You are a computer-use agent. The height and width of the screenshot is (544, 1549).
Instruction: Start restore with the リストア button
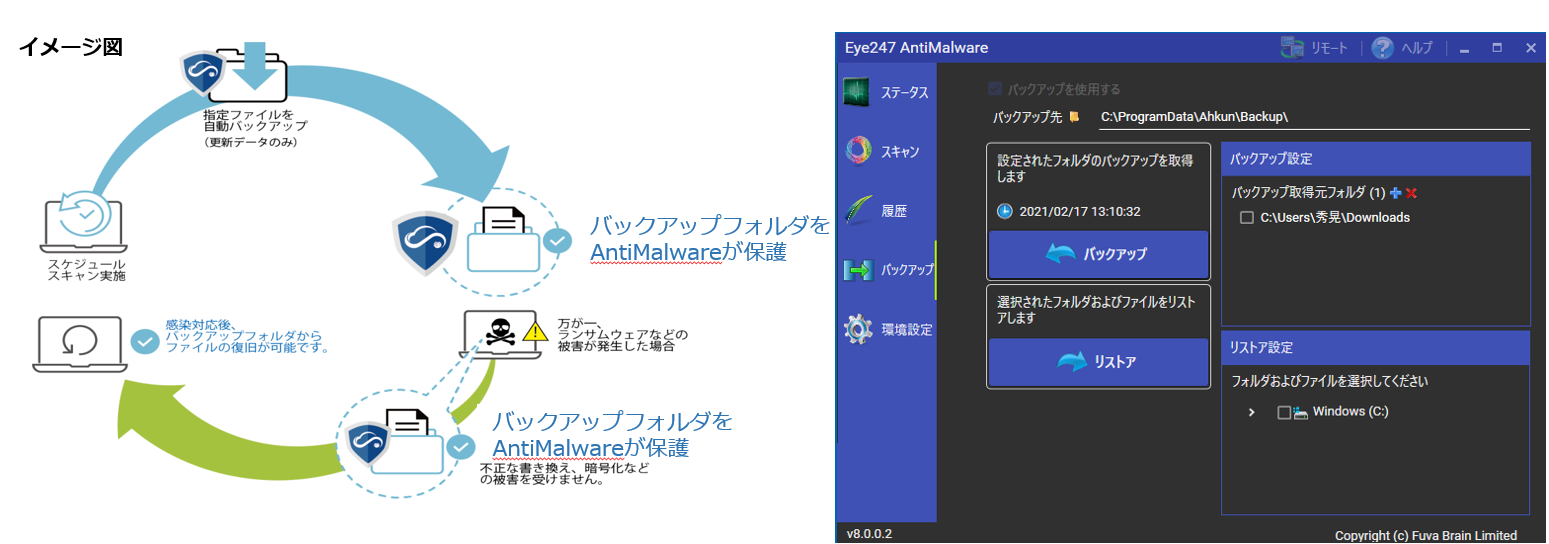pos(1098,362)
